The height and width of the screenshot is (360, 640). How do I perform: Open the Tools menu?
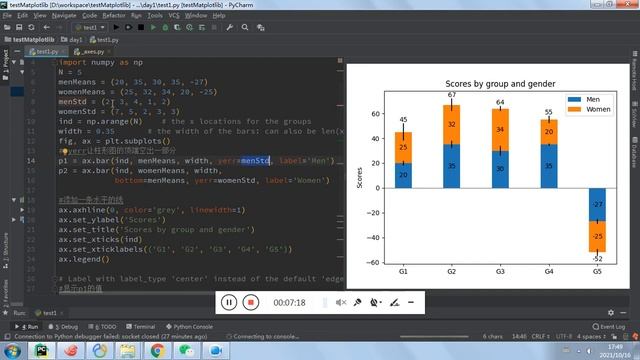pyautogui.click(x=155, y=16)
